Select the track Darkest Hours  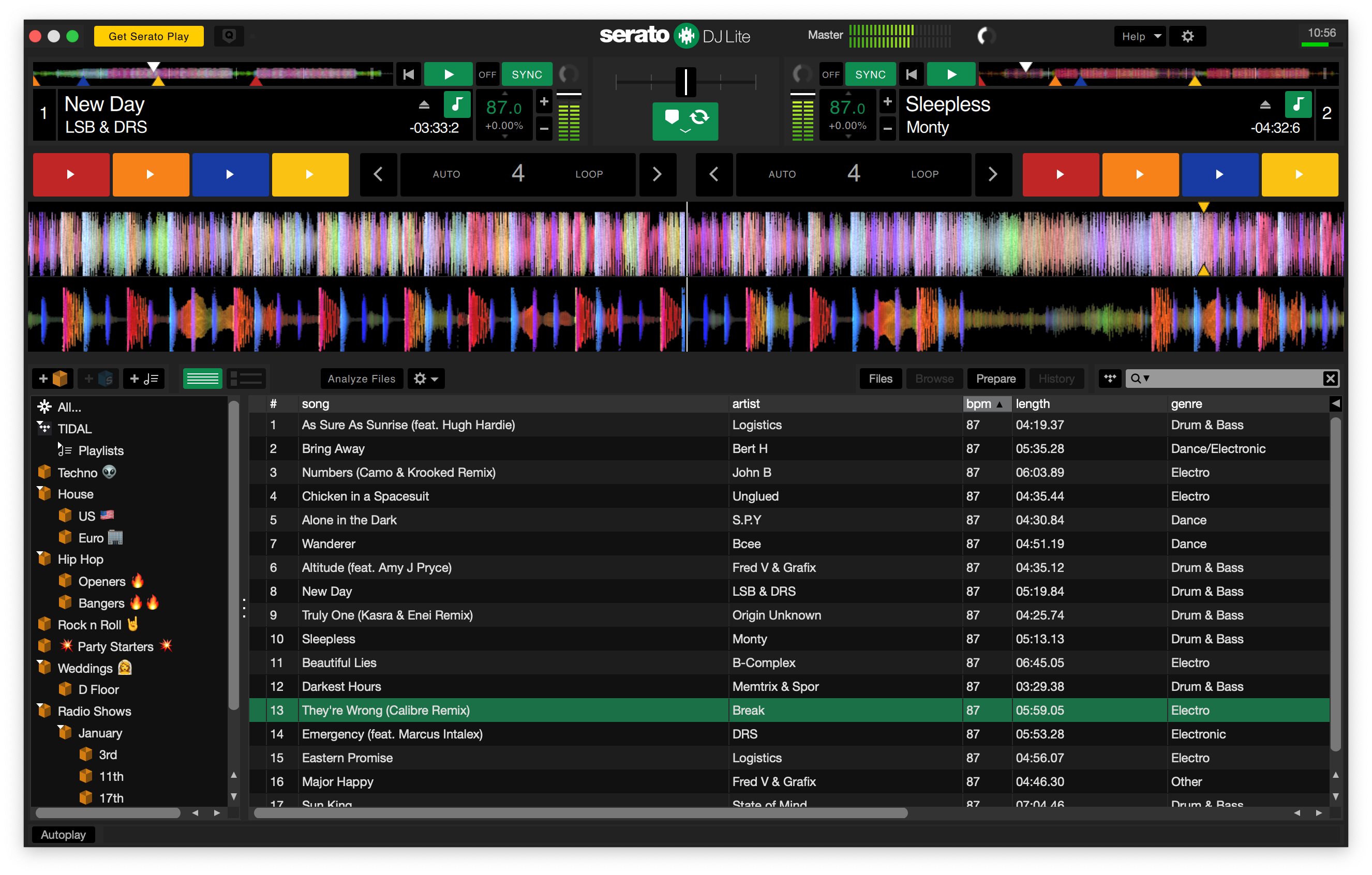click(x=789, y=686)
